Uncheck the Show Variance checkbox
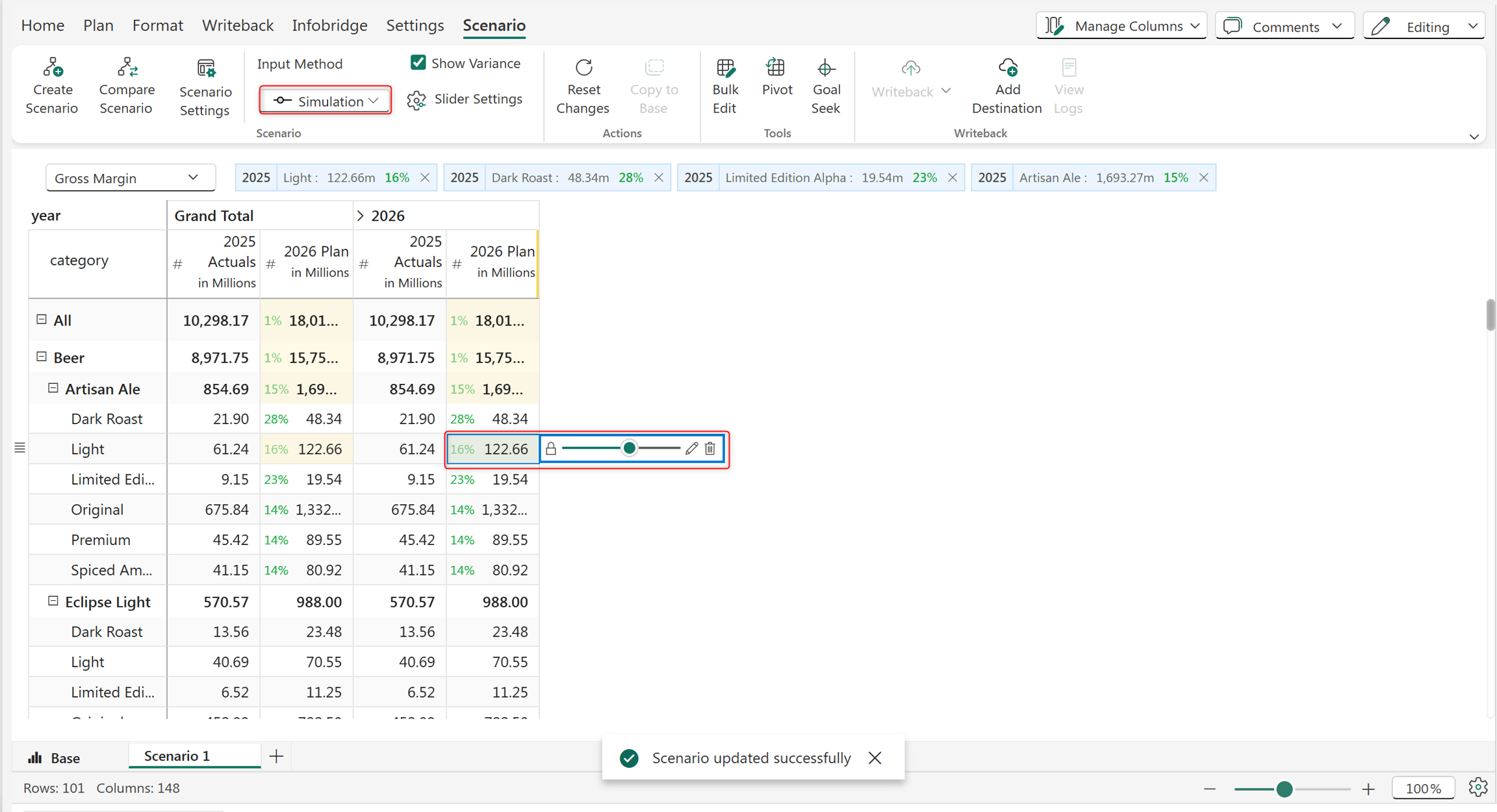The height and width of the screenshot is (812, 1497). point(418,62)
